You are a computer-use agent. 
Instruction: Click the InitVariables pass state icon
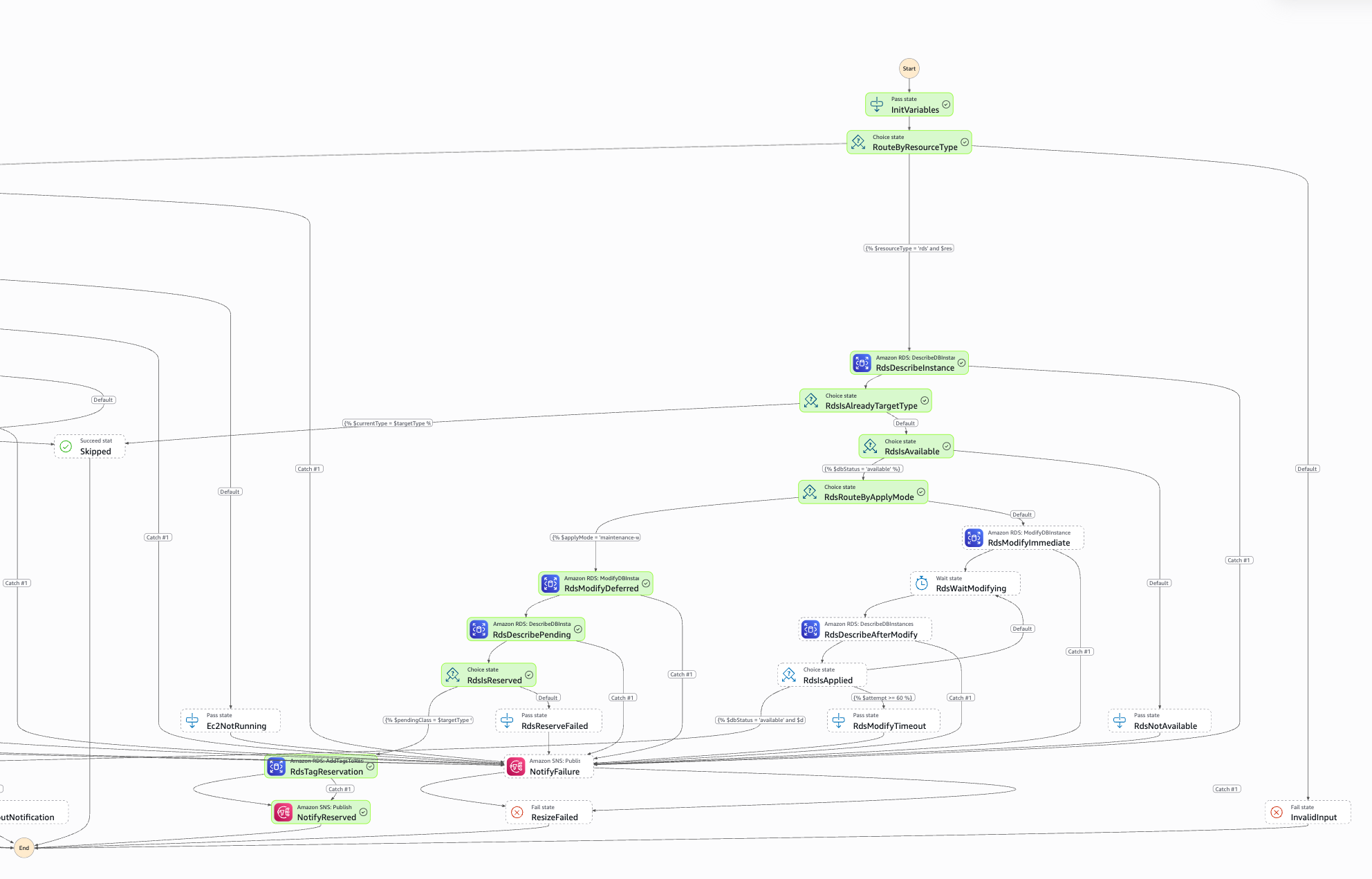click(x=877, y=104)
